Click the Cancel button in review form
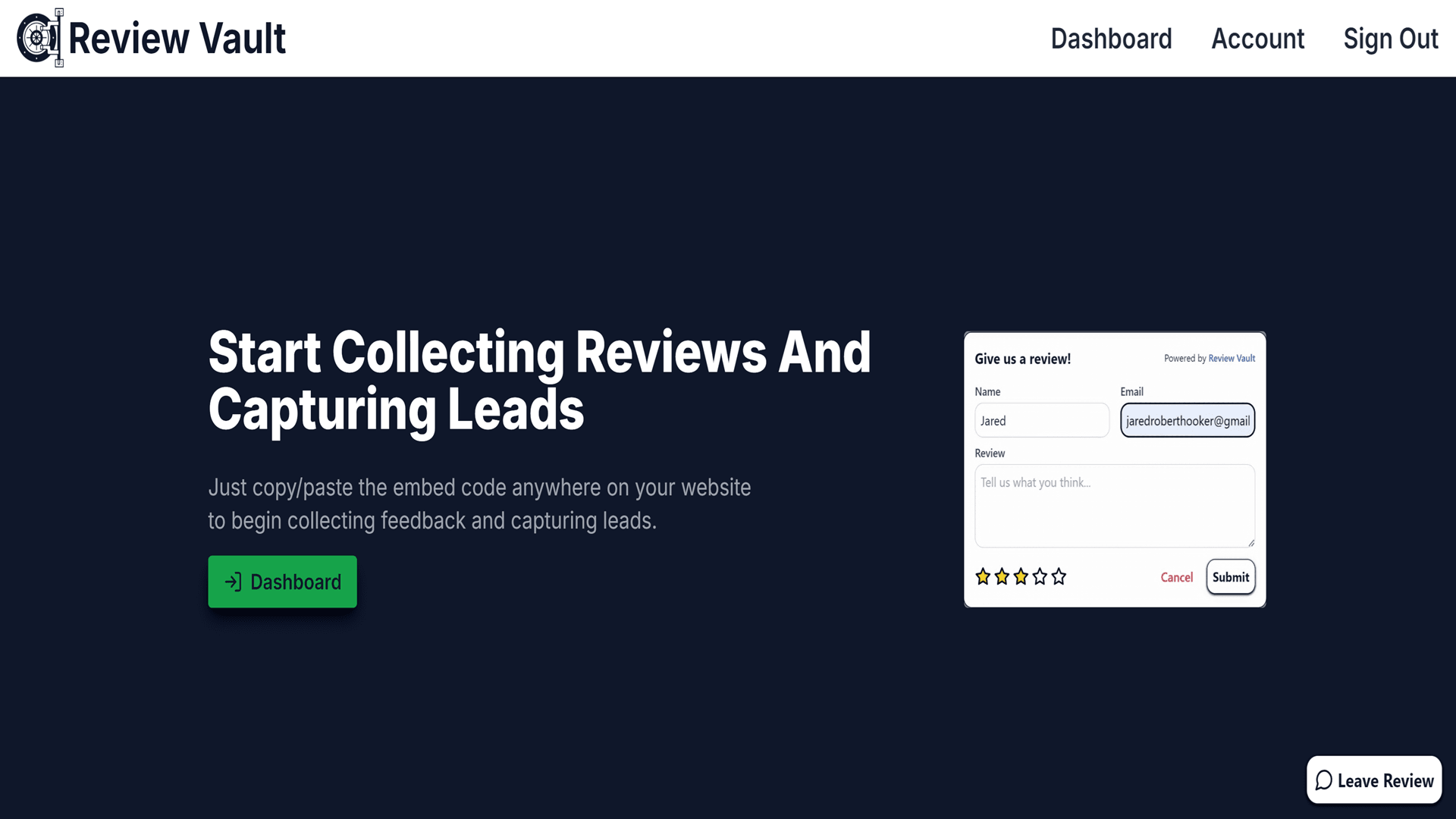1456x819 pixels. tap(1177, 577)
